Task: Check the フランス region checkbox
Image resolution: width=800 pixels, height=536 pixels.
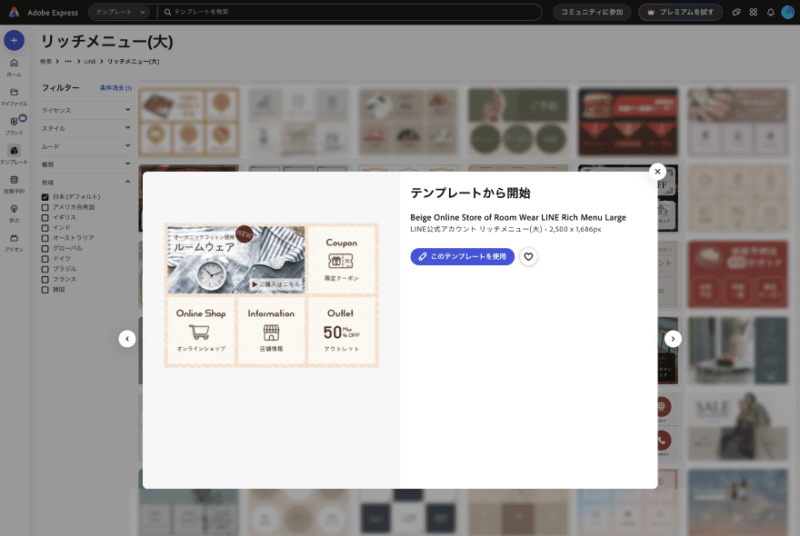Action: tap(45, 279)
